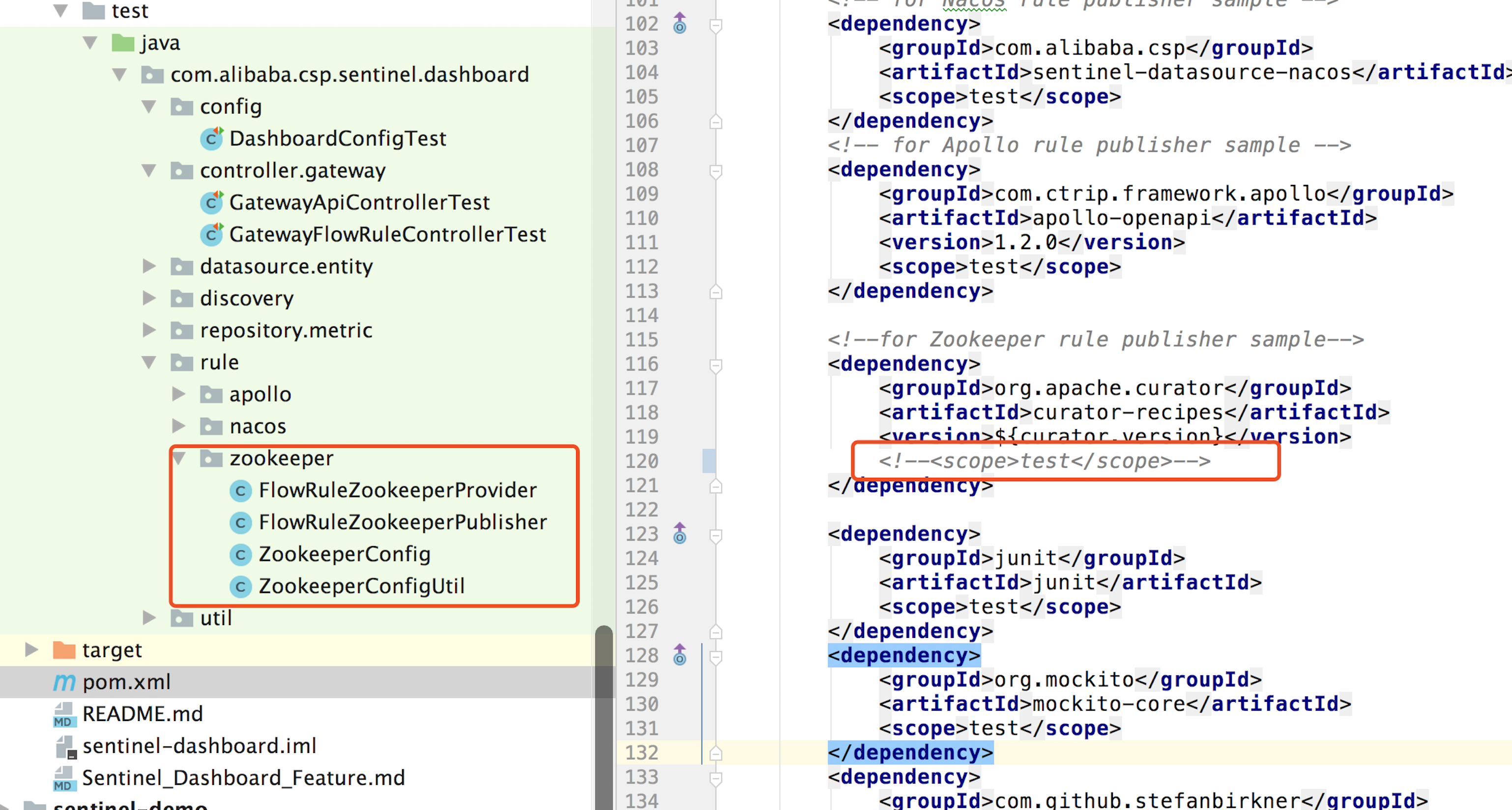Click the project tree vertical scrollbar
The width and height of the screenshot is (1512, 810).
coord(604,717)
